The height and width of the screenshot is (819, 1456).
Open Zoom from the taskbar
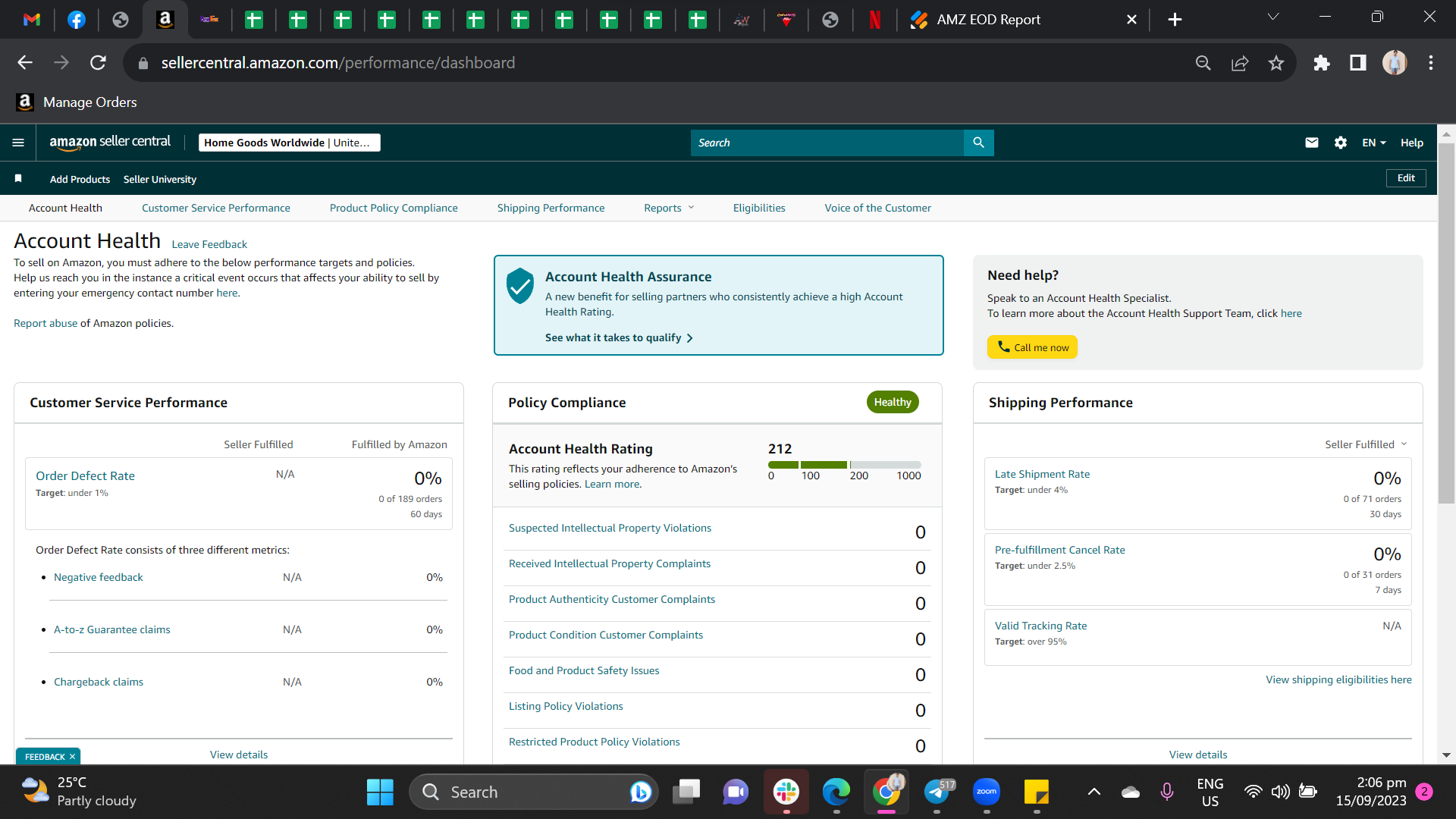click(x=987, y=792)
